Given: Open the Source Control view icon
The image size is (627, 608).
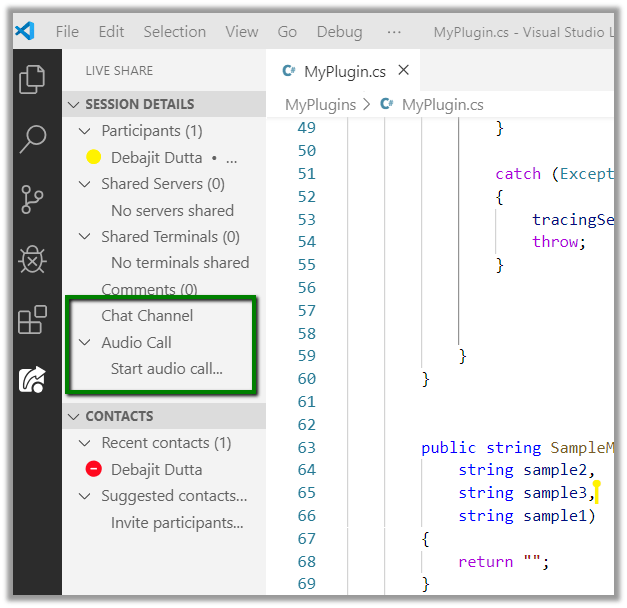Looking at the screenshot, I should tap(33, 199).
